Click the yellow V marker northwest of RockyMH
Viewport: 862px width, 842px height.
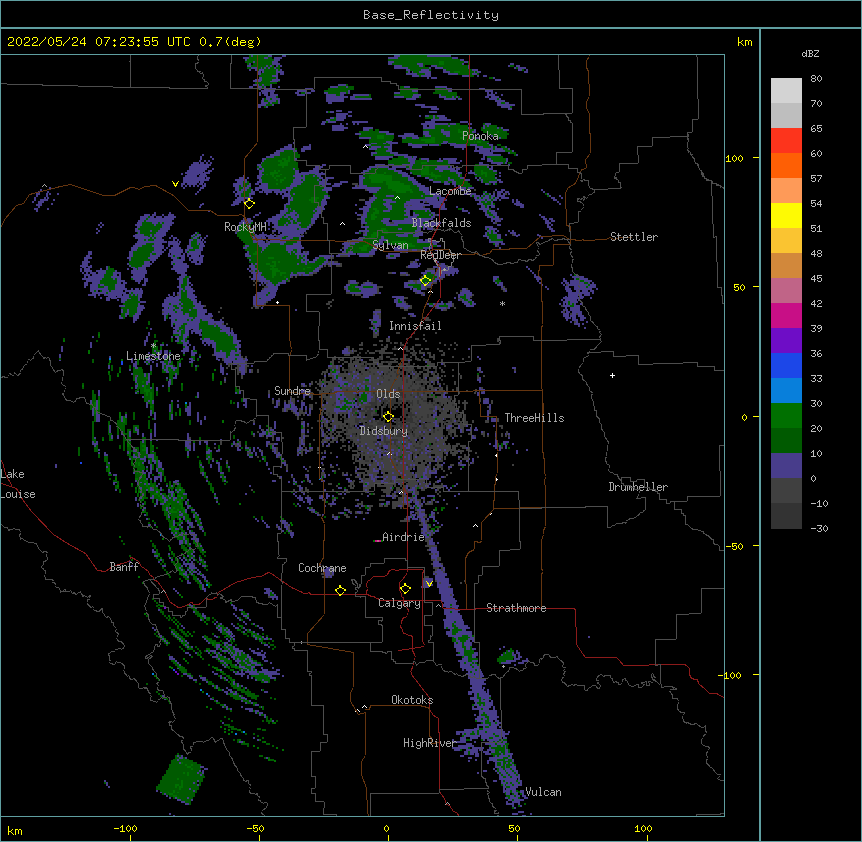(175, 184)
